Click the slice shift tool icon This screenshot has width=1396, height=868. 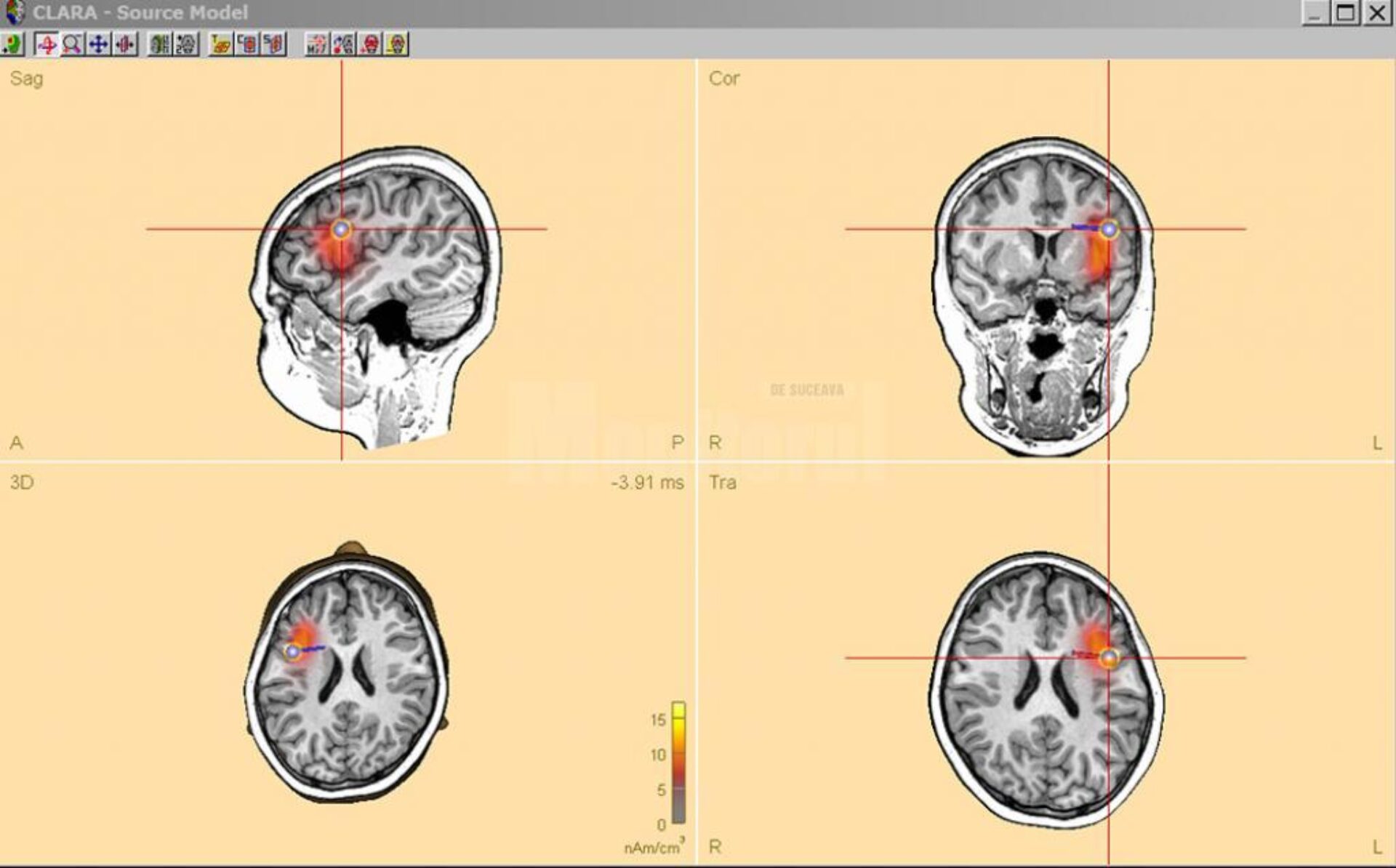[x=125, y=44]
